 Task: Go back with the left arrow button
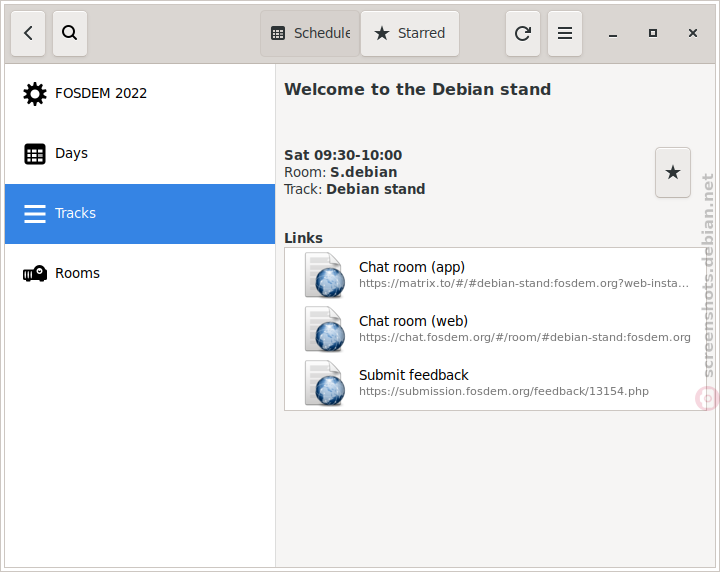point(28,34)
